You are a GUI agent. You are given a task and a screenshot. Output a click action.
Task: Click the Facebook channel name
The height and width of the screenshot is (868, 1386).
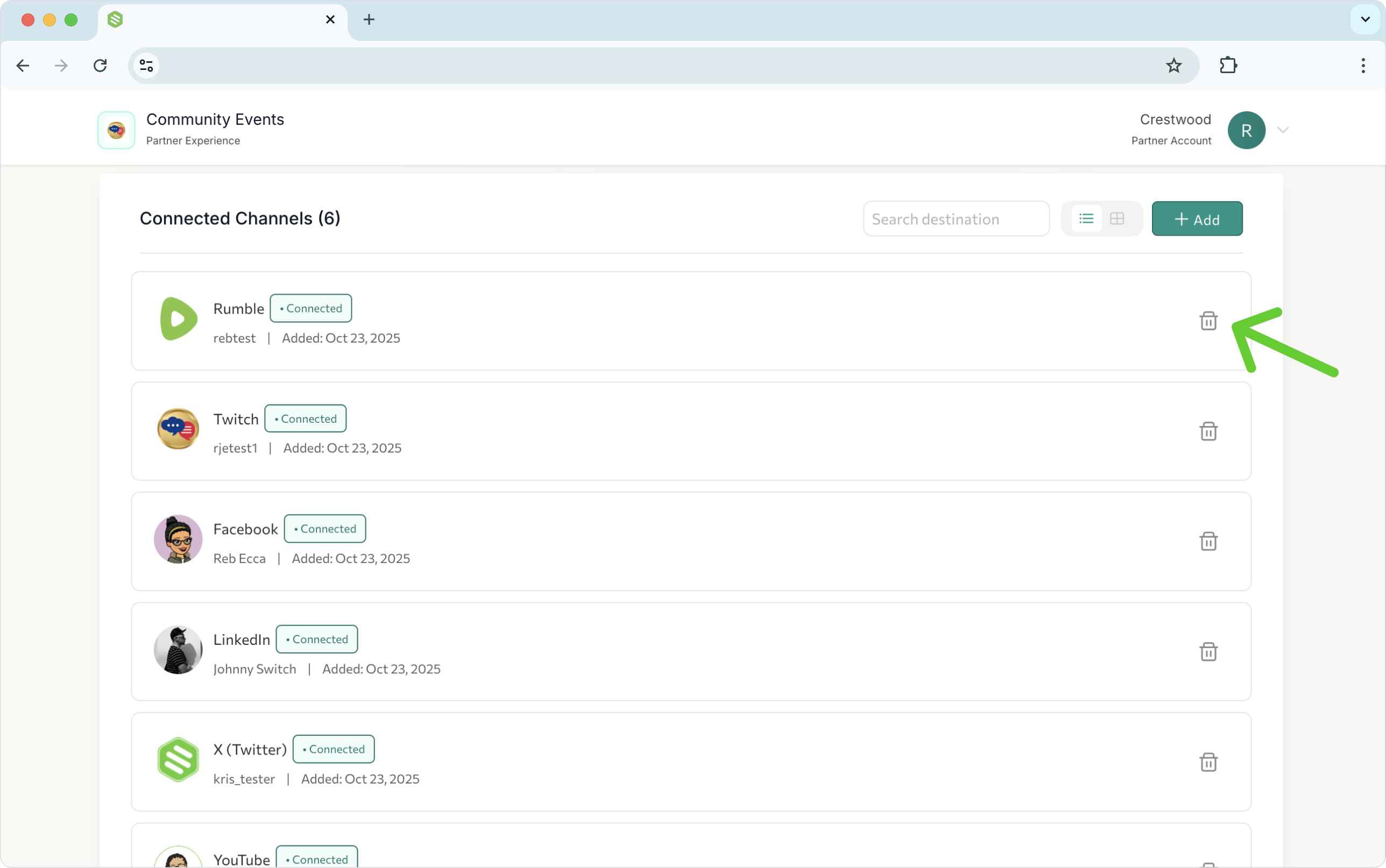coord(246,529)
